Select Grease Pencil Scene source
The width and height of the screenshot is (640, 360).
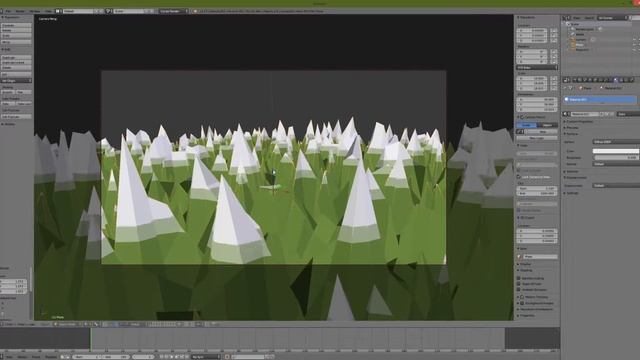(527, 125)
